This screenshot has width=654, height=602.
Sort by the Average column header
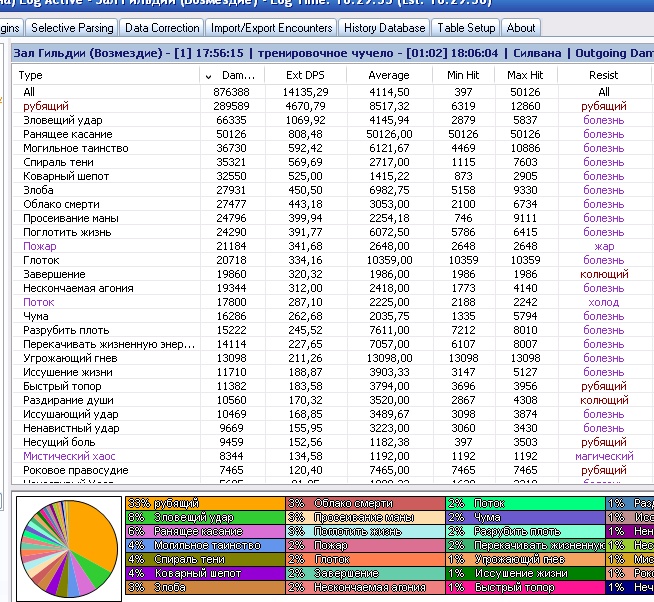(x=389, y=75)
